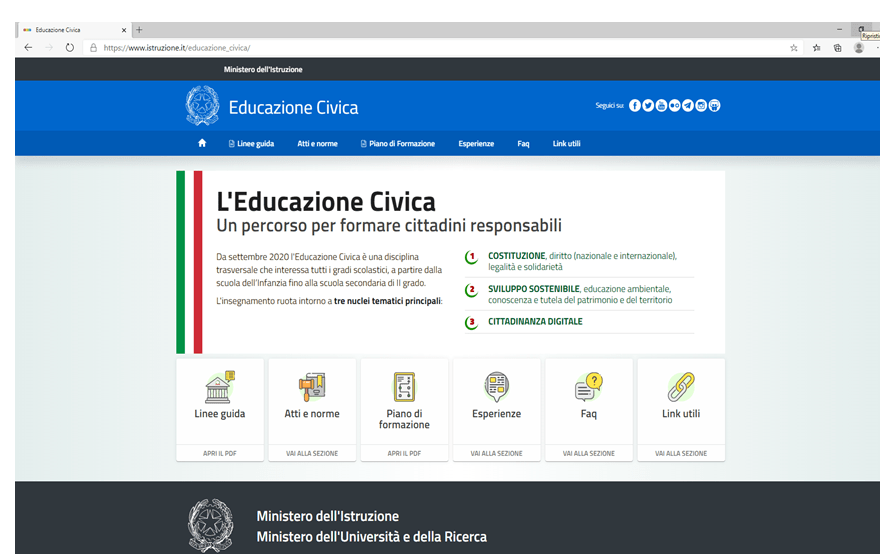The width and height of the screenshot is (880, 554).
Task: Add page to favorites with star icon
Action: click(794, 47)
